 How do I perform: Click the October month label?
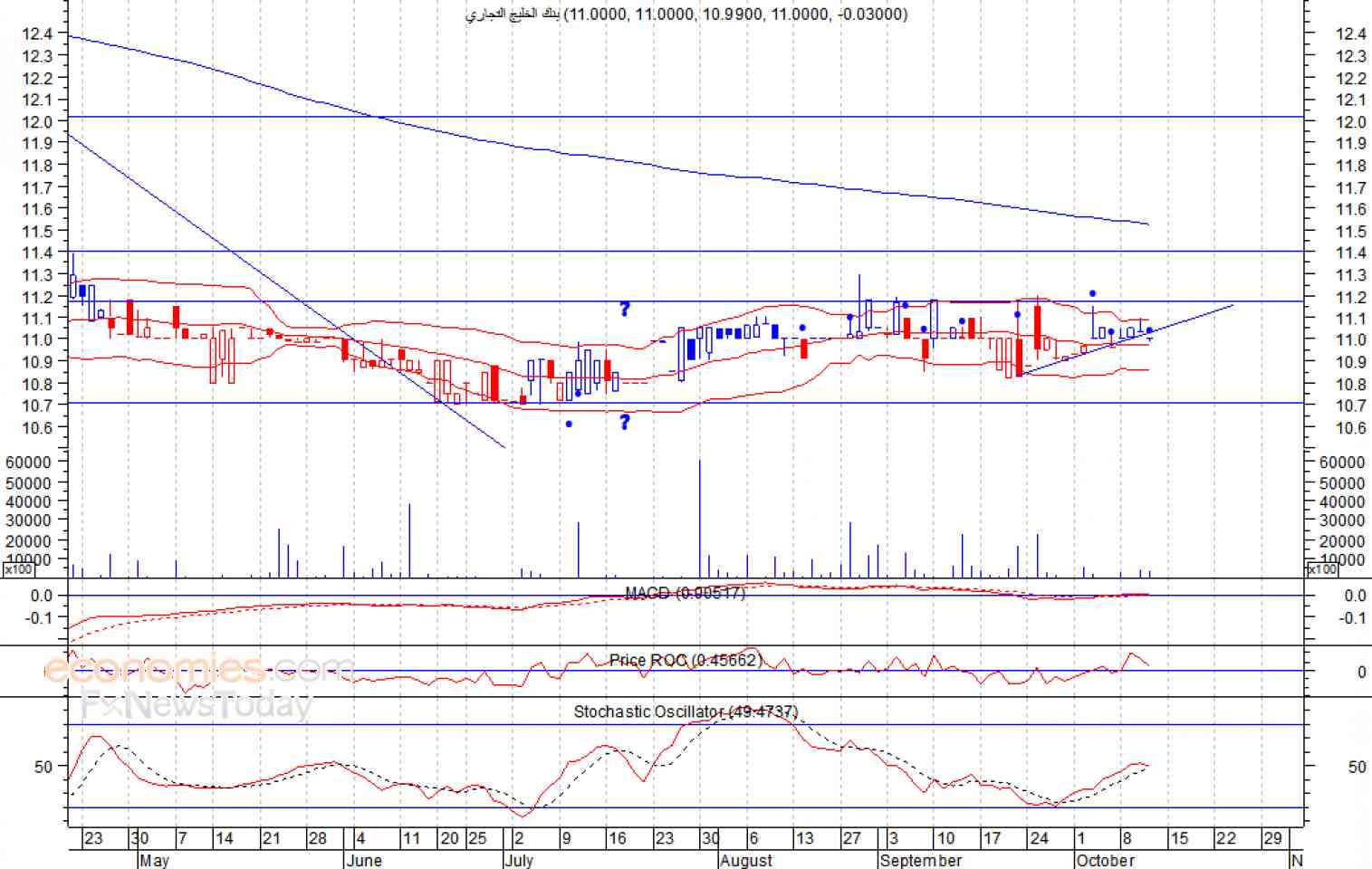pyautogui.click(x=1105, y=860)
